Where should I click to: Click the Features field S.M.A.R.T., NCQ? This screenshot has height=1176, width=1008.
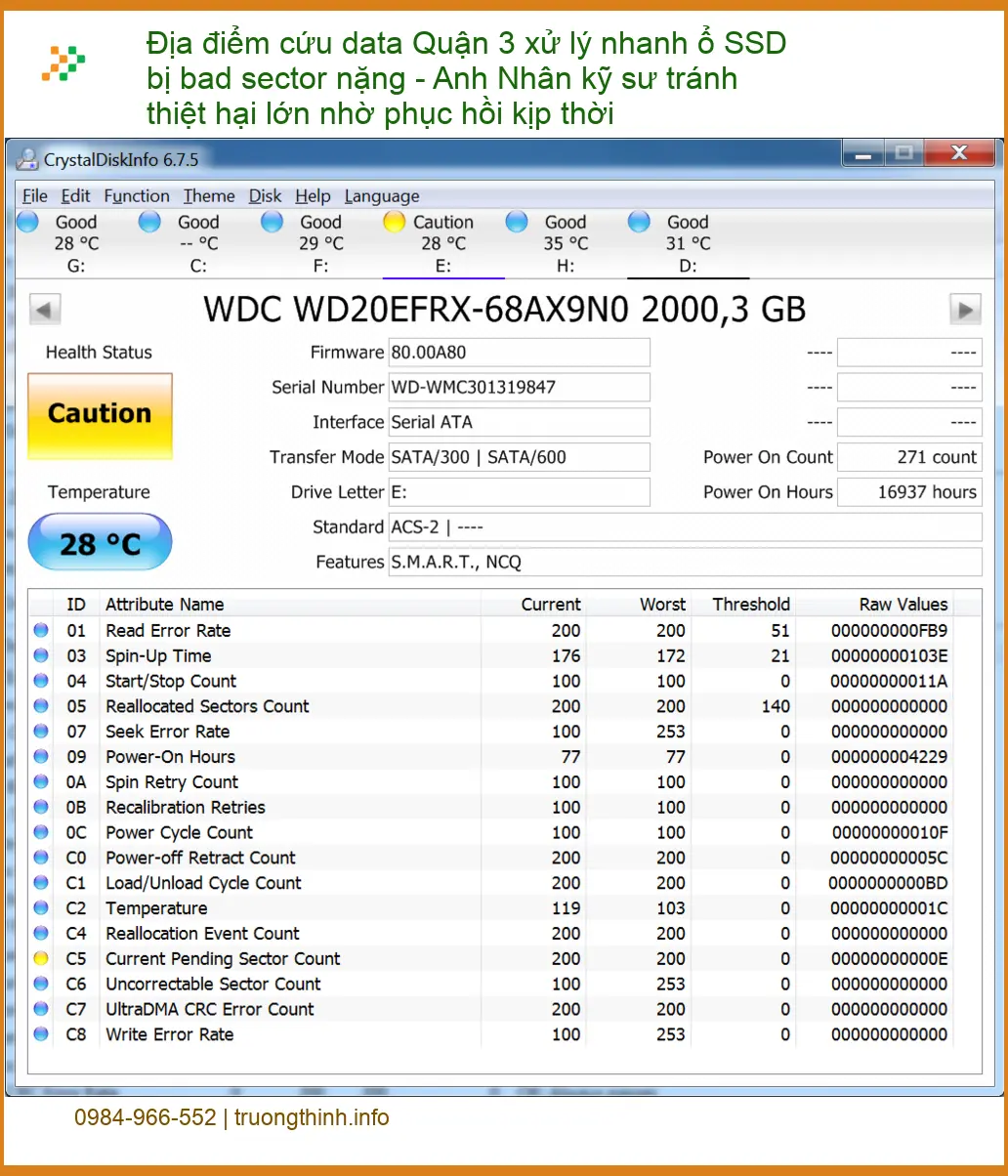pyautogui.click(x=686, y=562)
